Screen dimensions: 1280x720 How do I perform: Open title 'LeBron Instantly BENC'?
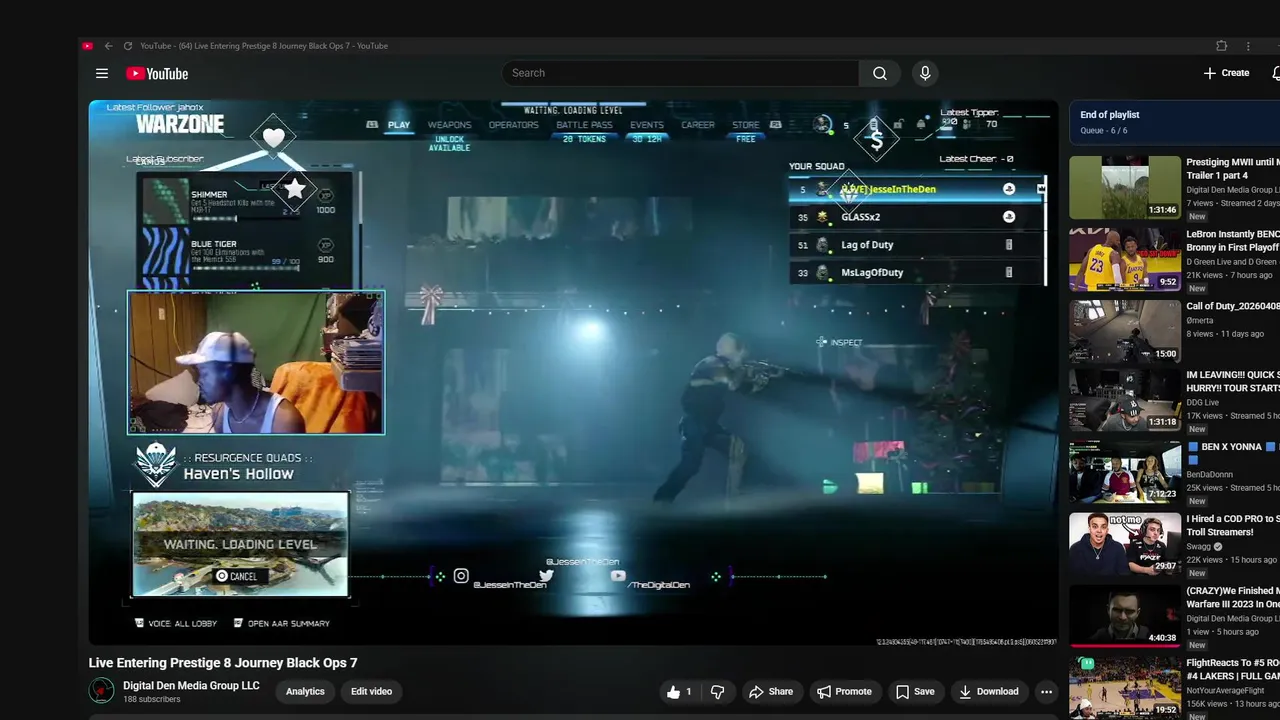(x=1233, y=241)
